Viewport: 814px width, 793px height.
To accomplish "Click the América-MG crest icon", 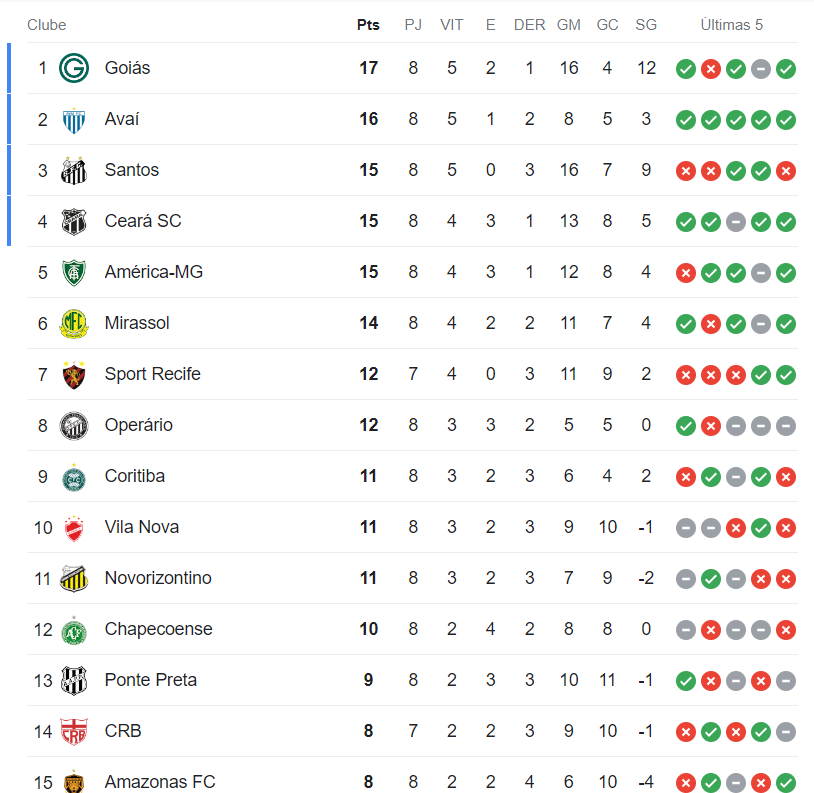I will point(74,272).
